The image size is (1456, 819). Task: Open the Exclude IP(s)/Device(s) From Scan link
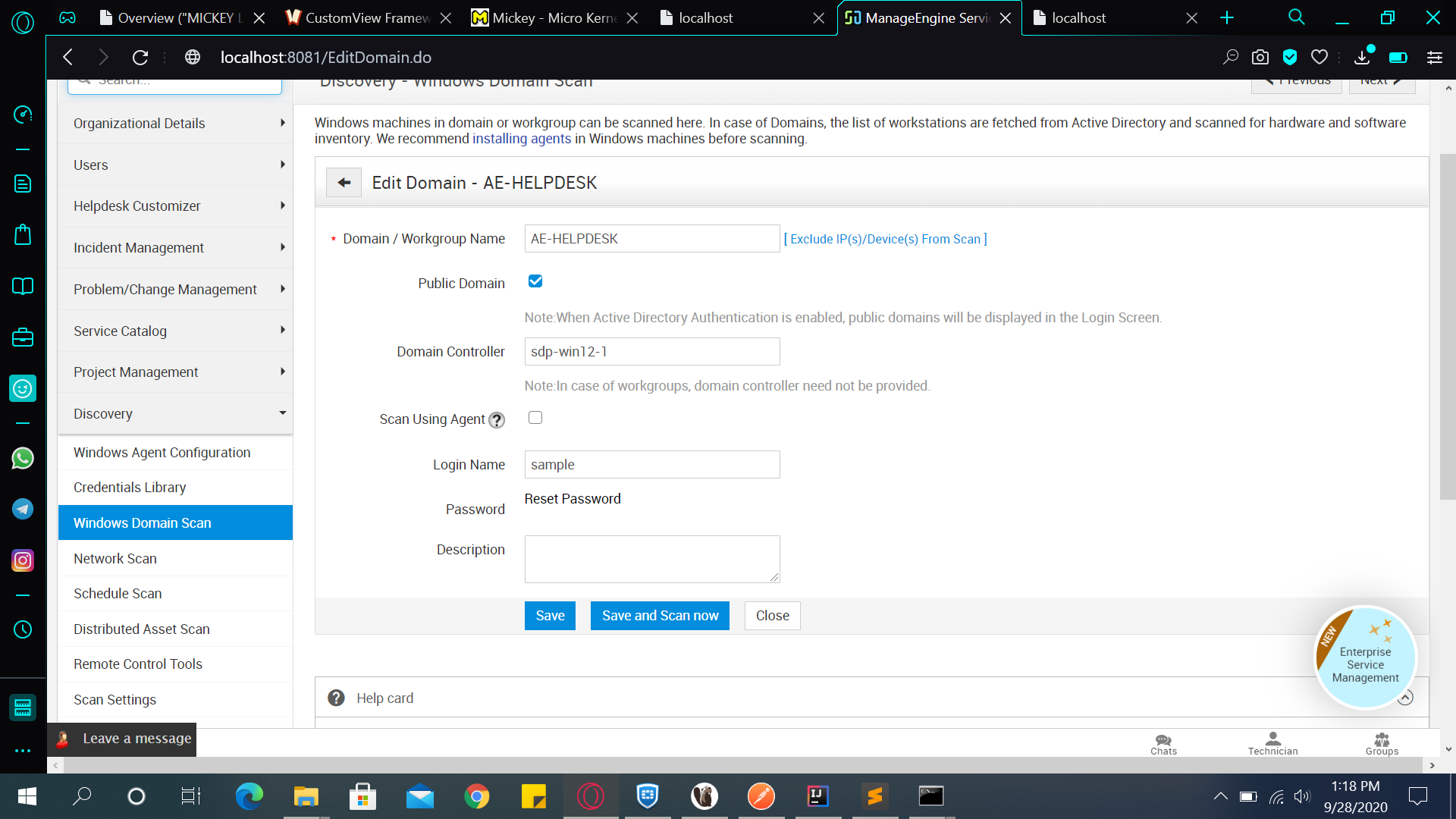click(x=885, y=239)
